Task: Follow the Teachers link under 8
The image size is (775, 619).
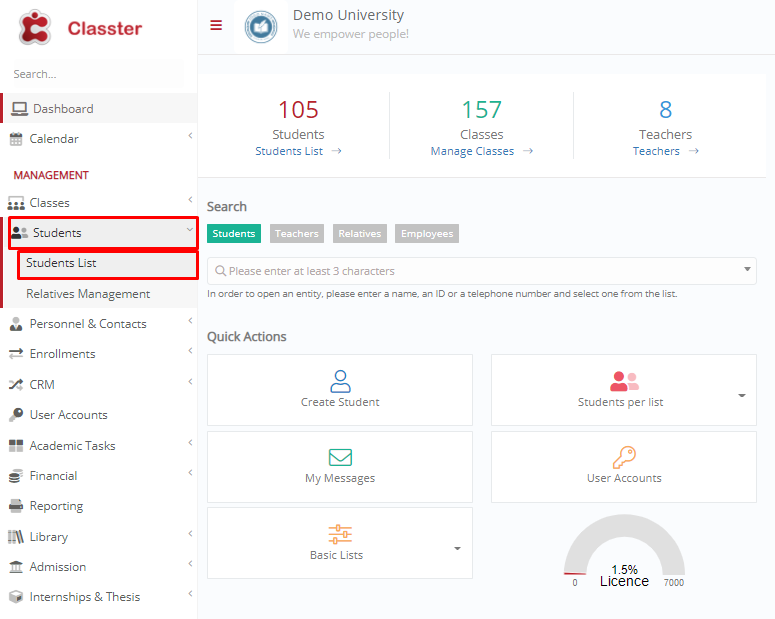Action: point(656,151)
